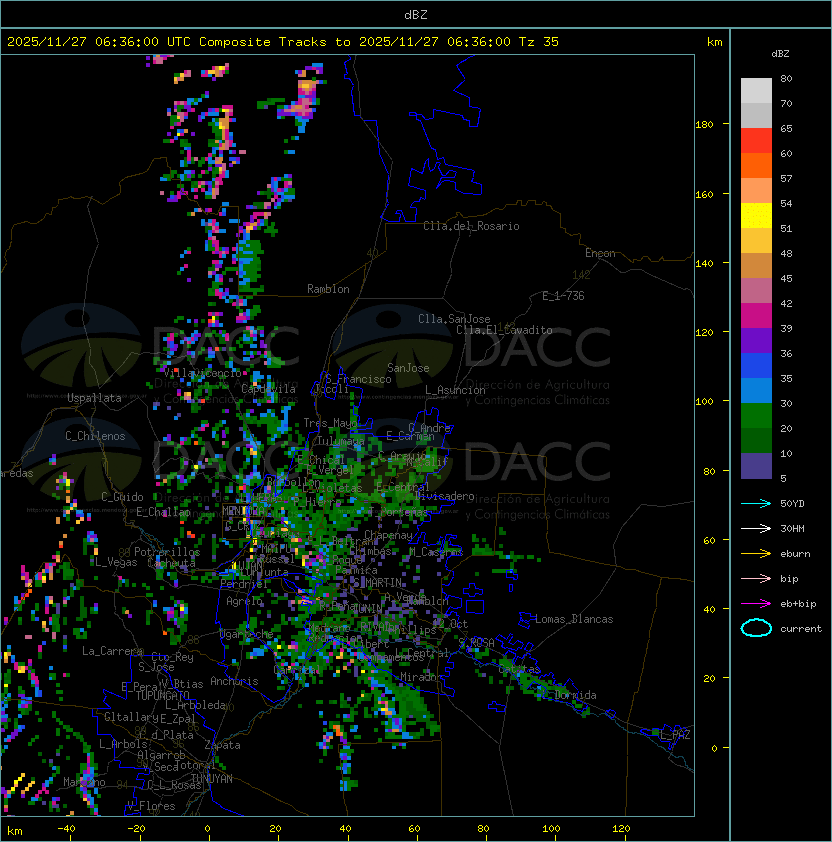This screenshot has height=842, width=832.
Task: Click the 'Villavicencio' map label
Action: pos(202,373)
